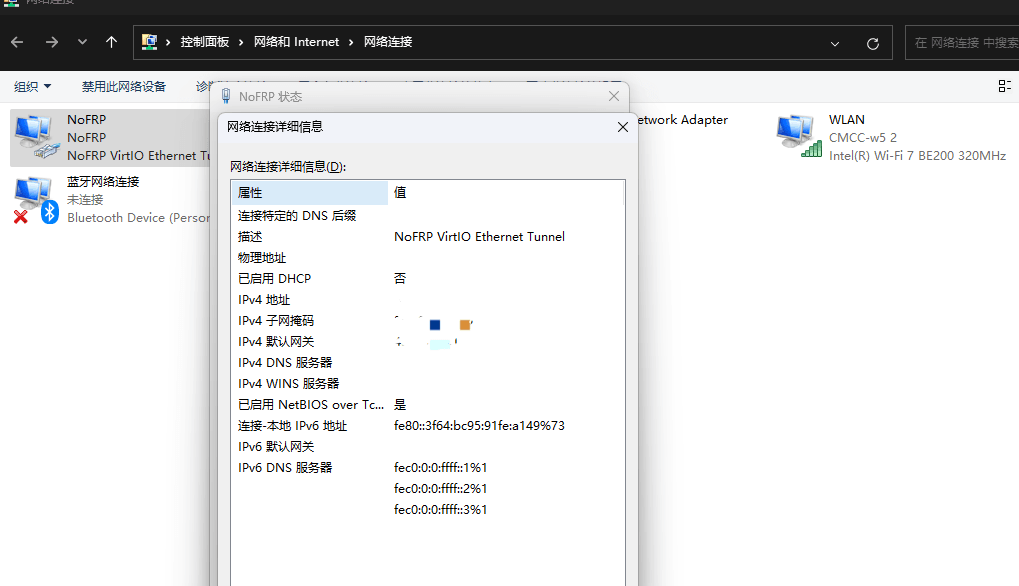Image resolution: width=1019 pixels, height=586 pixels.
Task: Go up one folder level
Action: pyautogui.click(x=111, y=42)
